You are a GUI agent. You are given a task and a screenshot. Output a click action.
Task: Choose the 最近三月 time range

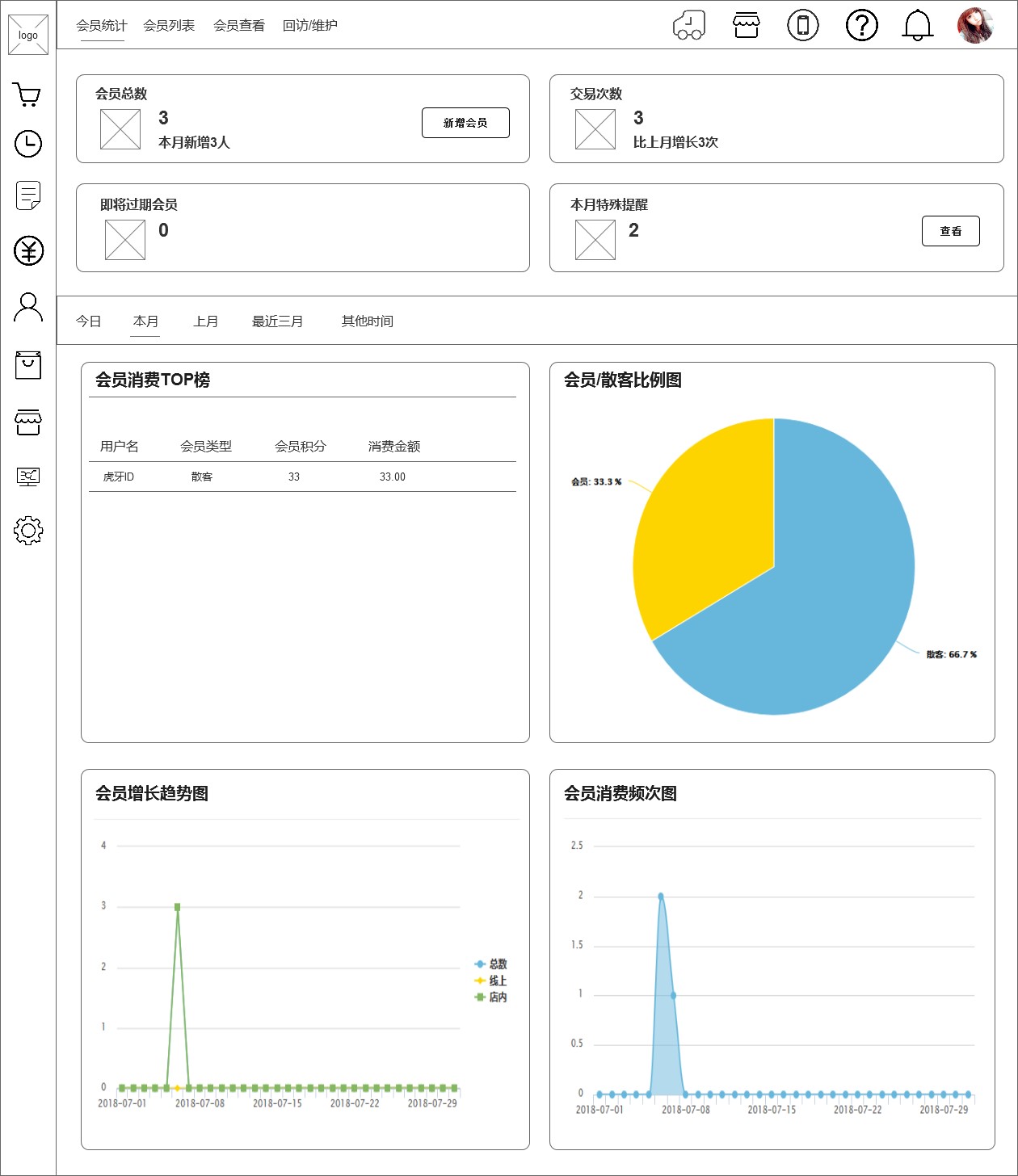tap(277, 321)
